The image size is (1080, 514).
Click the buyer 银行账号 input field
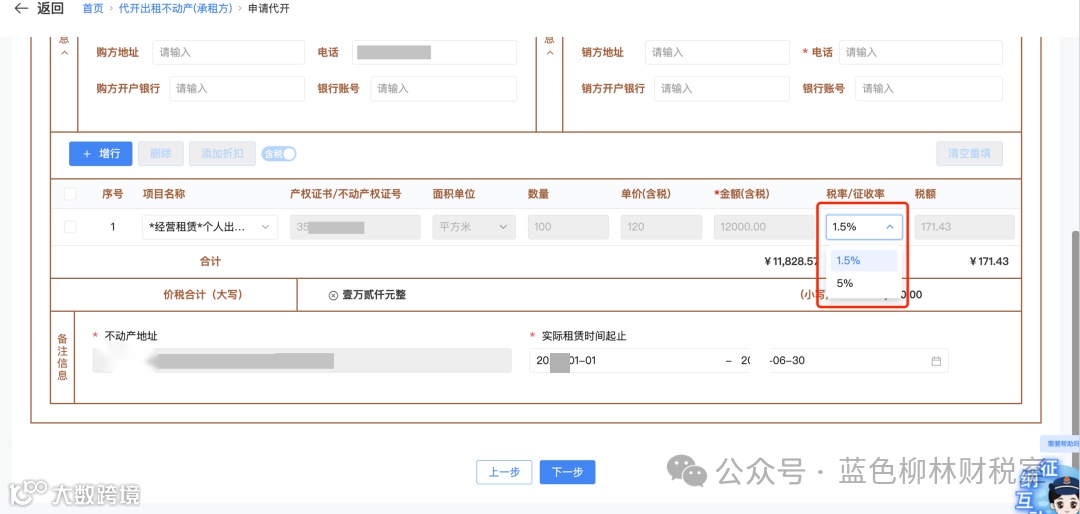click(x=444, y=88)
